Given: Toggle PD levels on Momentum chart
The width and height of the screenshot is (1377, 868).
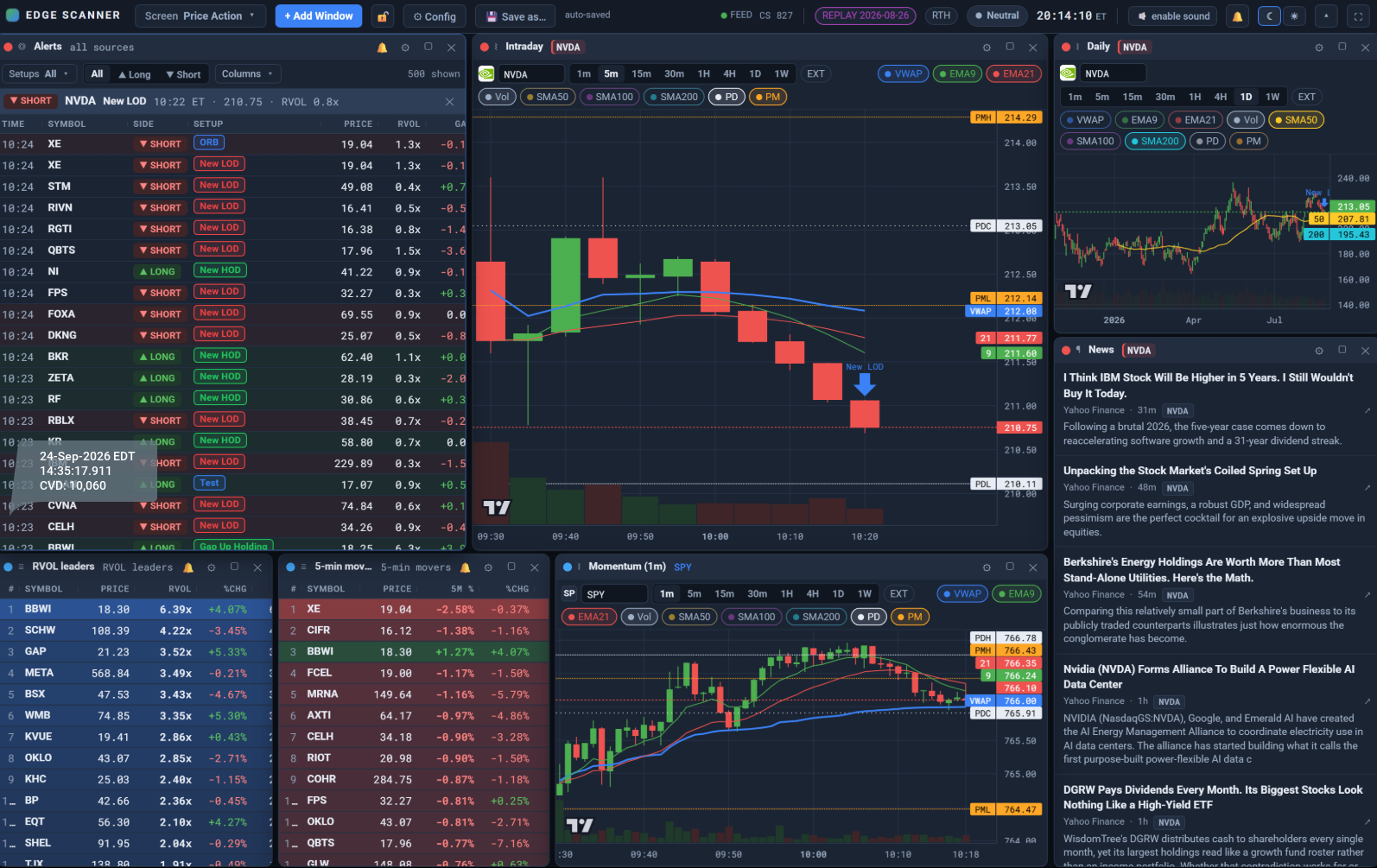Looking at the screenshot, I should point(867,617).
